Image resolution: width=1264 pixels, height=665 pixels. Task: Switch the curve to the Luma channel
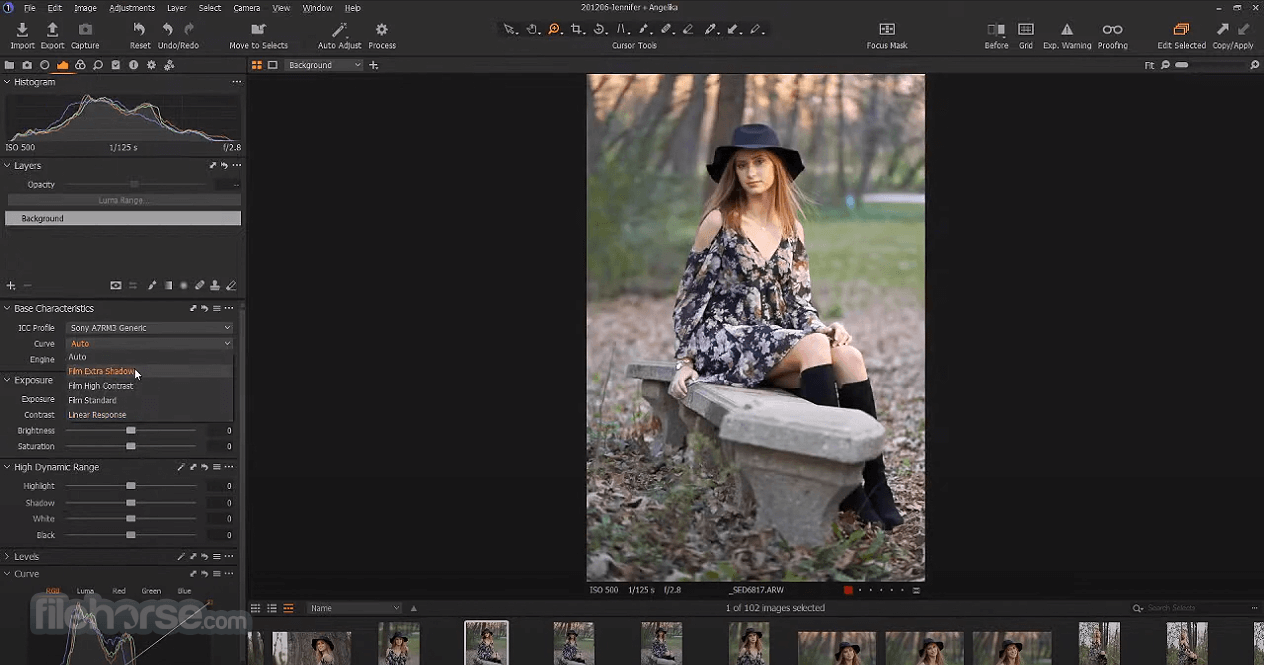(x=85, y=591)
